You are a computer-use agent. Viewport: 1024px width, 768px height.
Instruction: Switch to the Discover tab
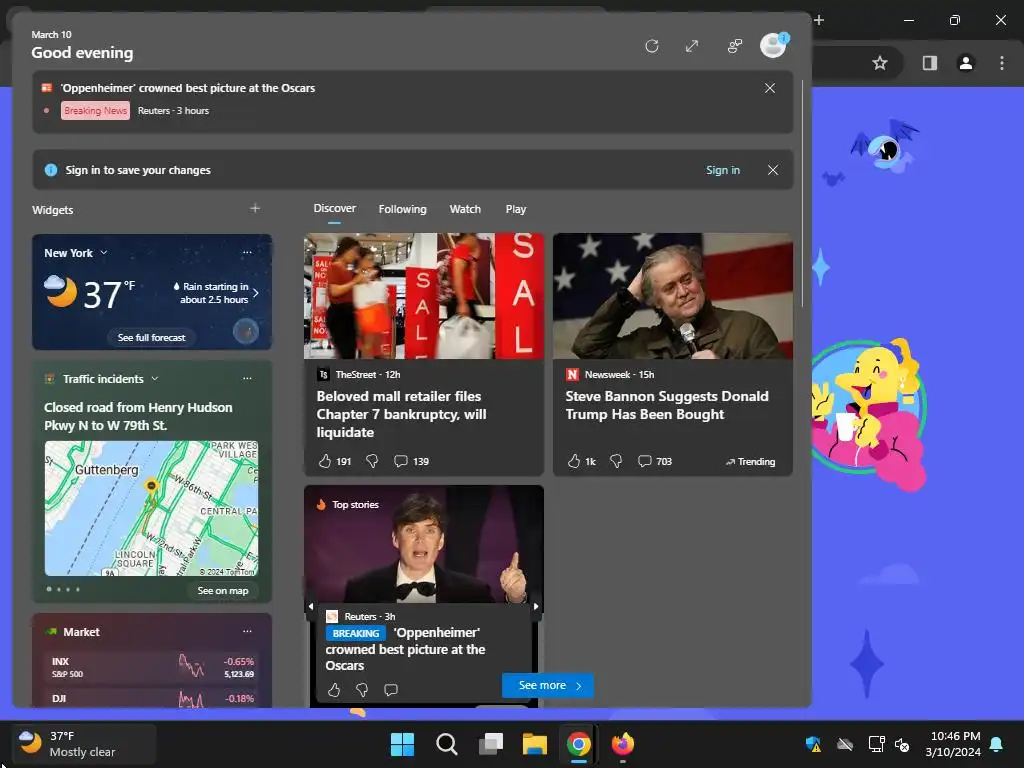(334, 208)
